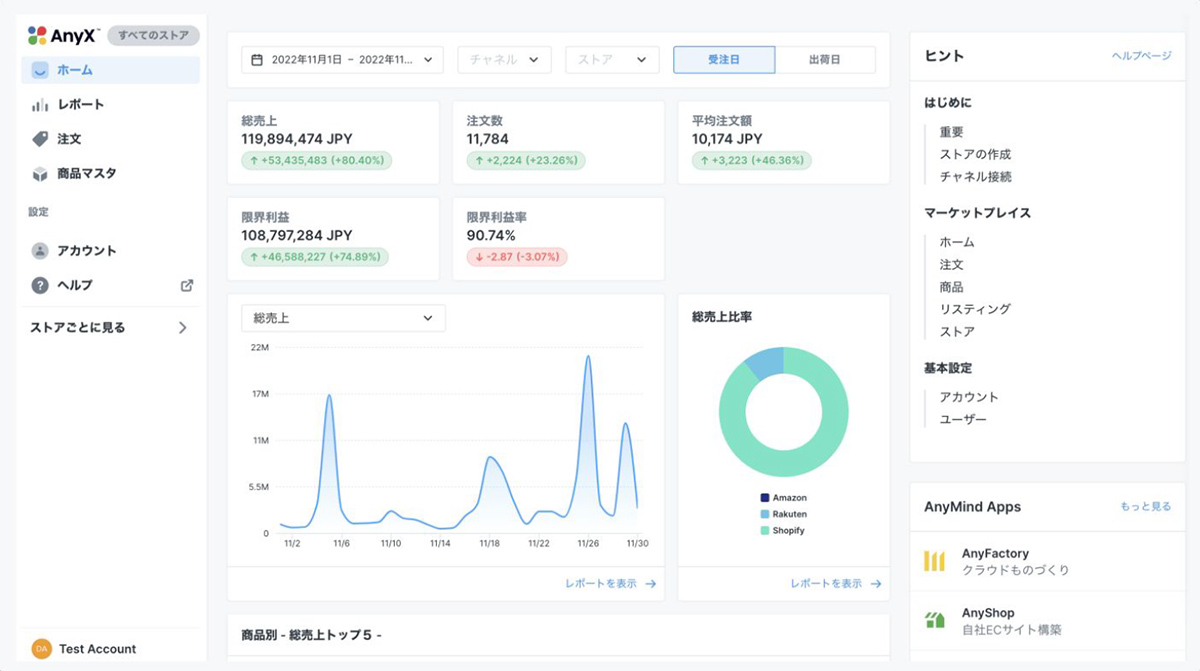1200x671 pixels.
Task: Open the ヘルプページ link
Action: 1141,56
